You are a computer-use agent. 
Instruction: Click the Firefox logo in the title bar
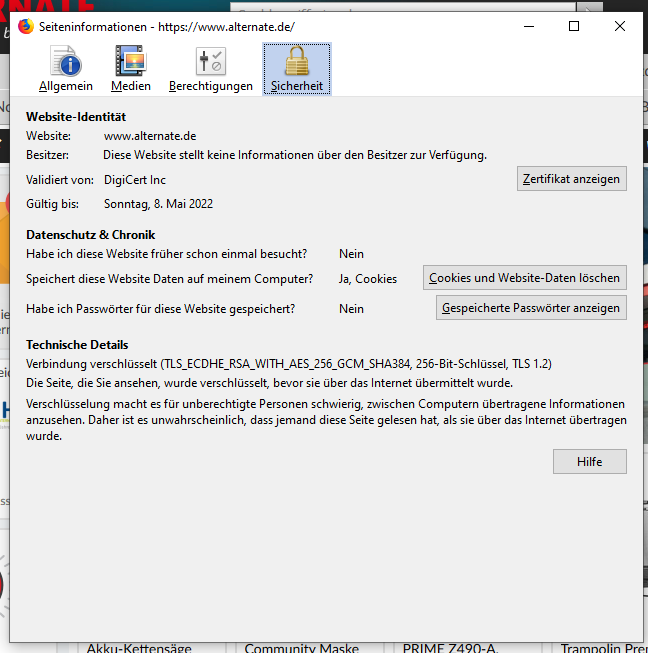pos(26,26)
